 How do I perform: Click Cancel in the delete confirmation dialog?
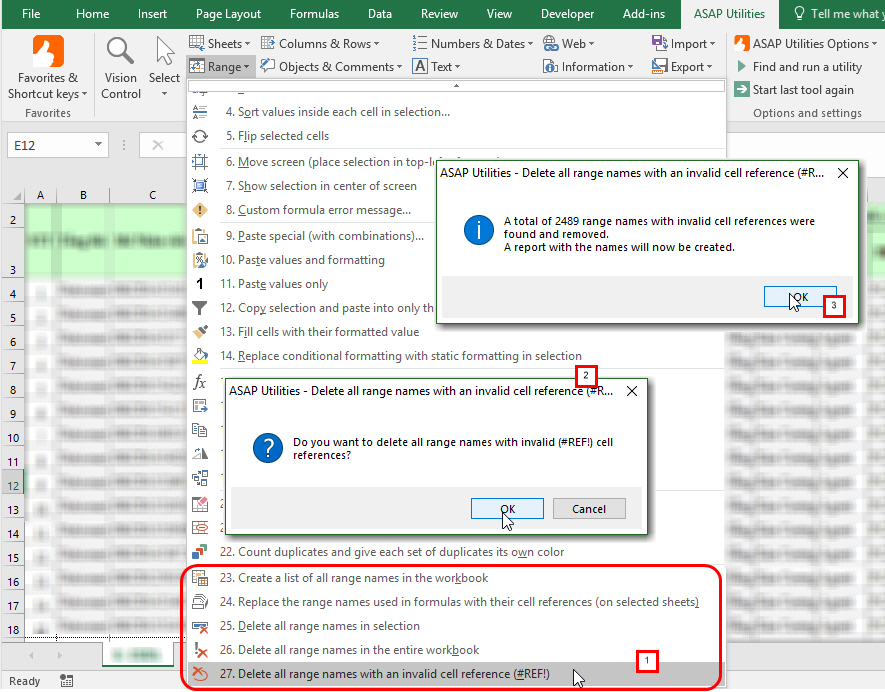(x=589, y=509)
